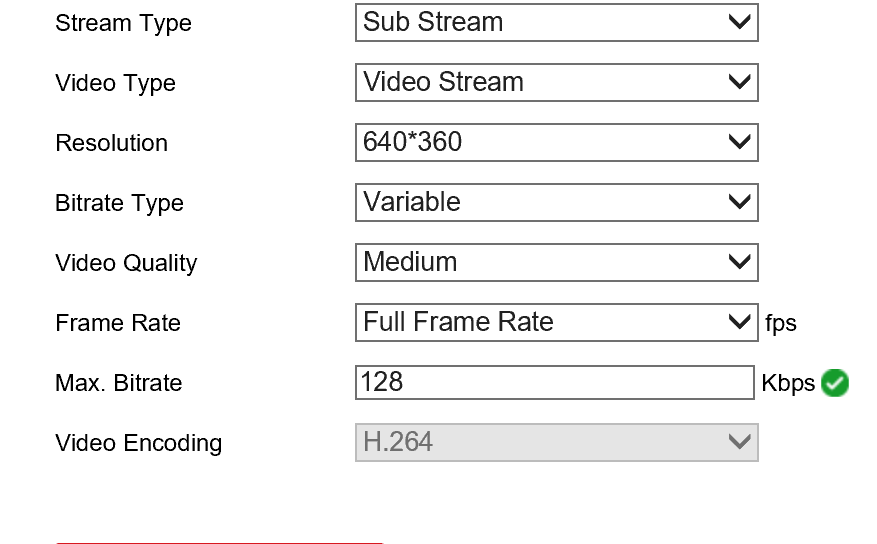Expand the Video Type combo box

coord(556,82)
